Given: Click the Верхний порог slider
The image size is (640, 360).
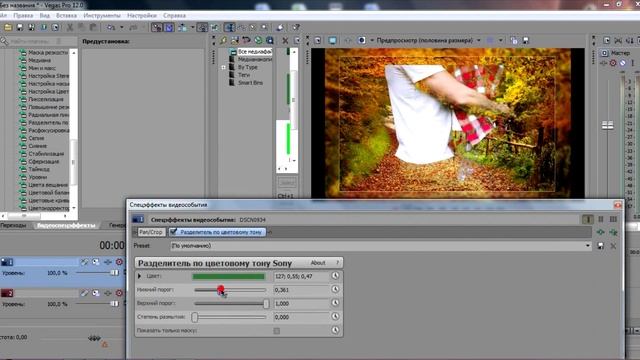Looking at the screenshot, I should pyautogui.click(x=230, y=304).
